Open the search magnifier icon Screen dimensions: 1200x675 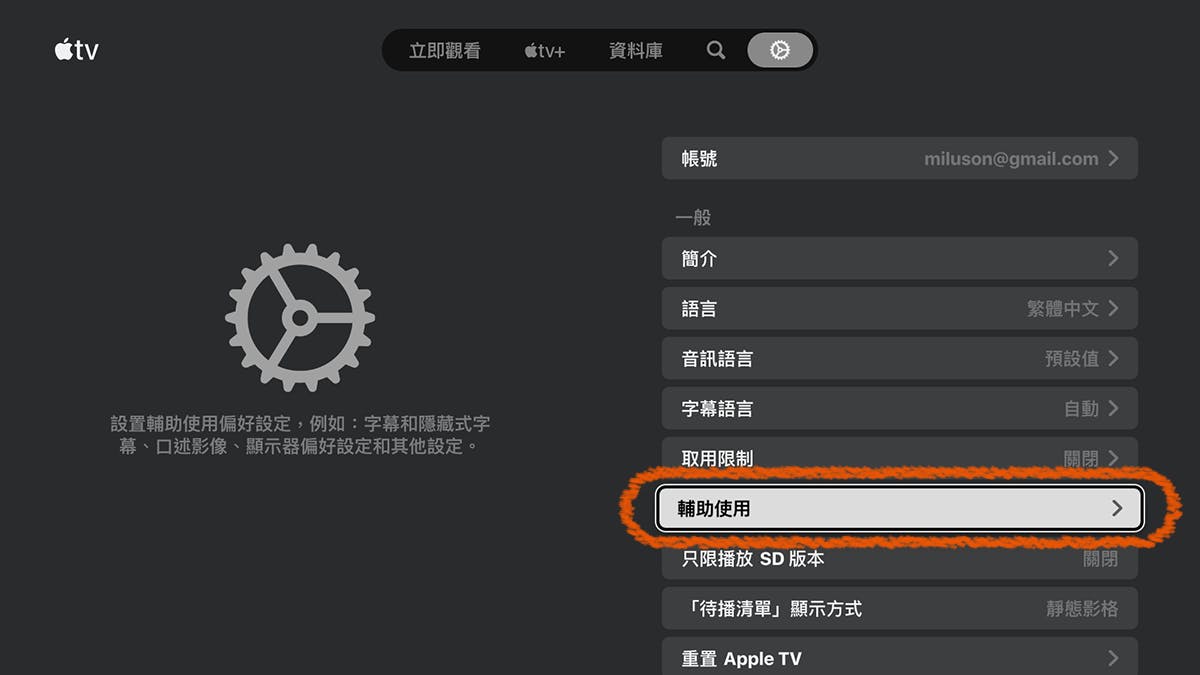(x=716, y=50)
